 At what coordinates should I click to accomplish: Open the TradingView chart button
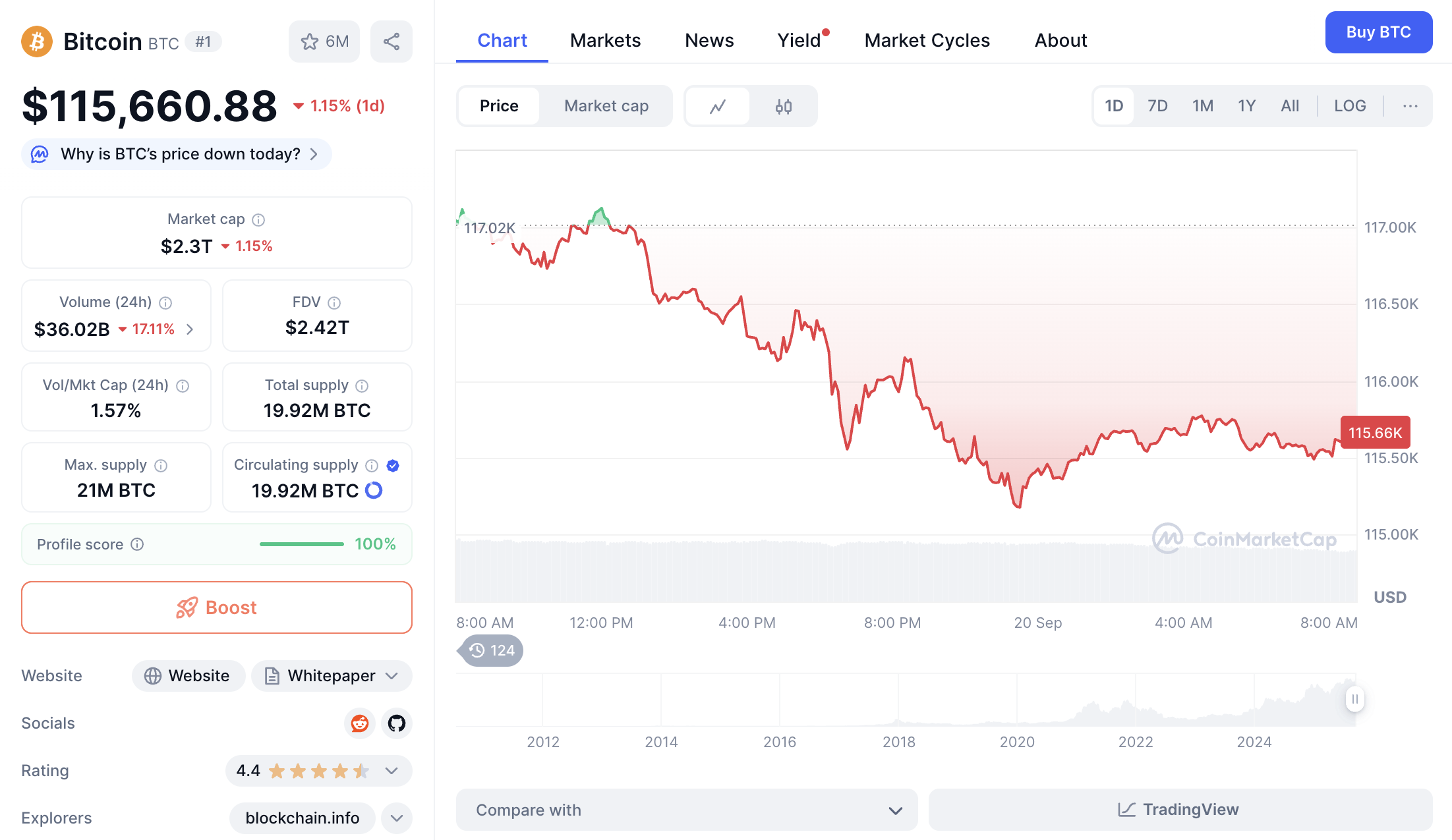[1180, 810]
